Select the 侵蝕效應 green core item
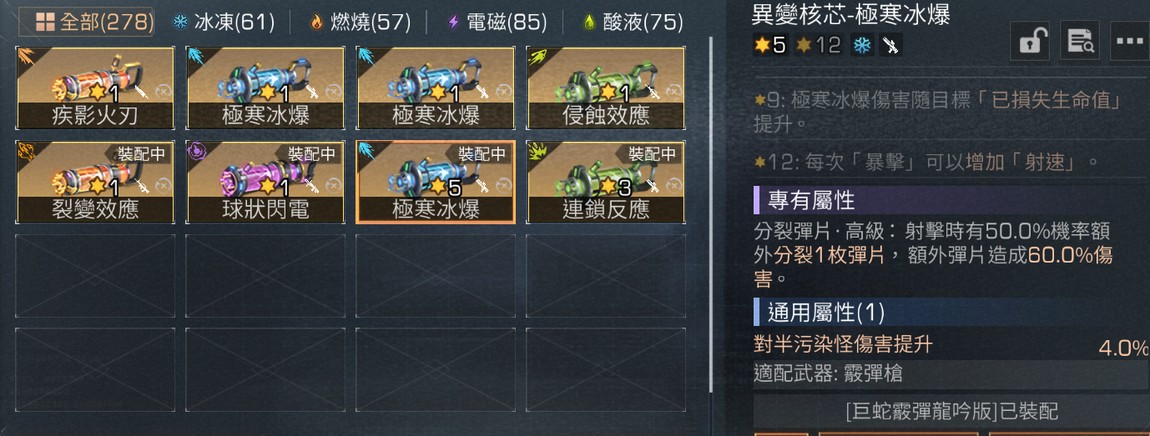 pyautogui.click(x=606, y=88)
